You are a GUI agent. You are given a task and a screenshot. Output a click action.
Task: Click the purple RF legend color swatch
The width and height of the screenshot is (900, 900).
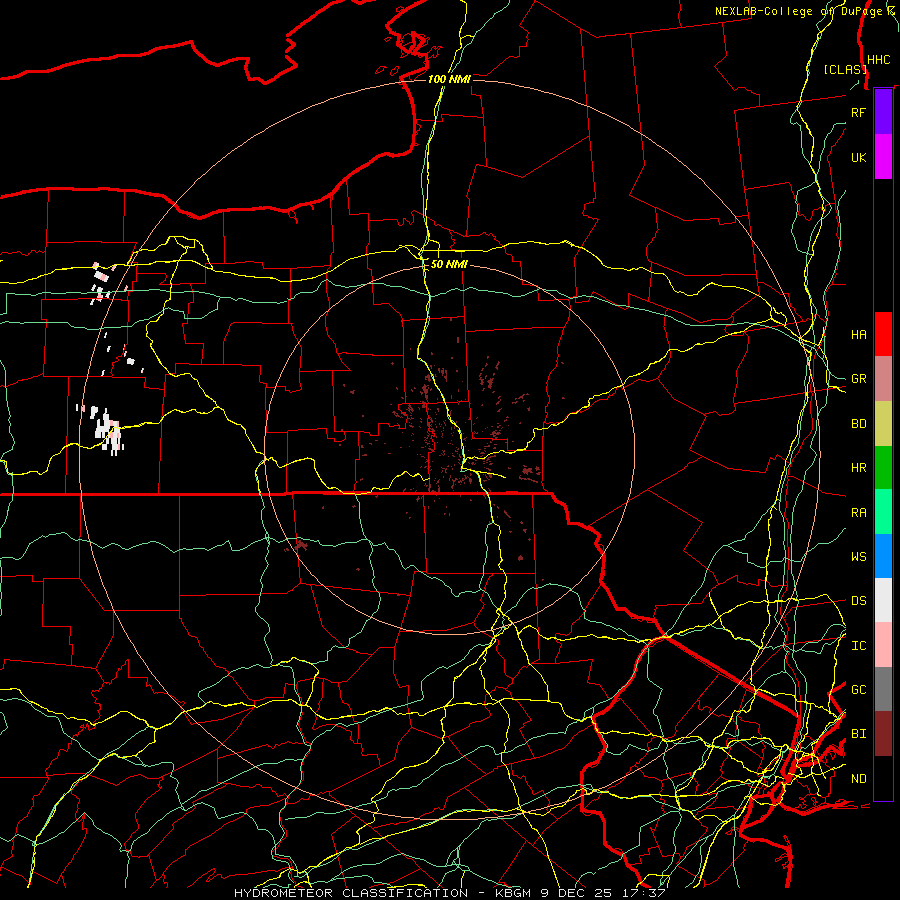click(x=883, y=112)
